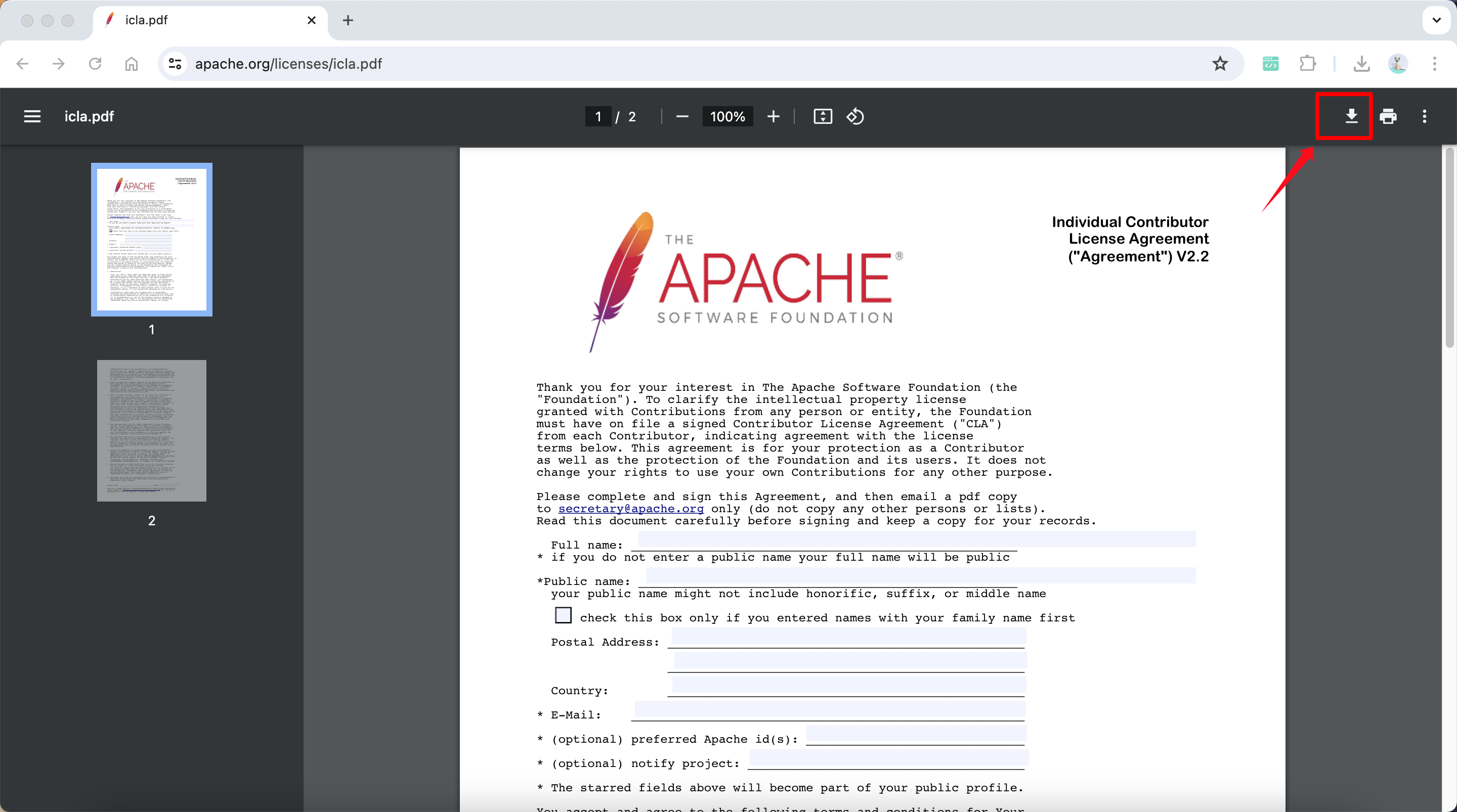Open the Chrome extensions puzzle icon
Viewport: 1457px width, 812px height.
pos(1307,64)
